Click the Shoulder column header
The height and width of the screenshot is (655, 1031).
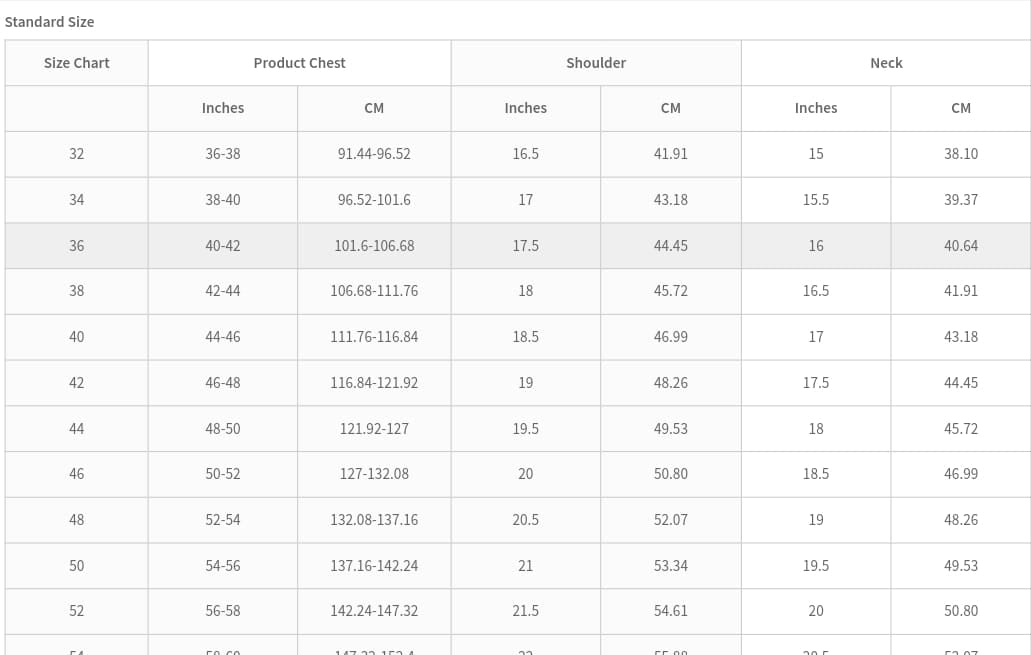[x=596, y=63]
